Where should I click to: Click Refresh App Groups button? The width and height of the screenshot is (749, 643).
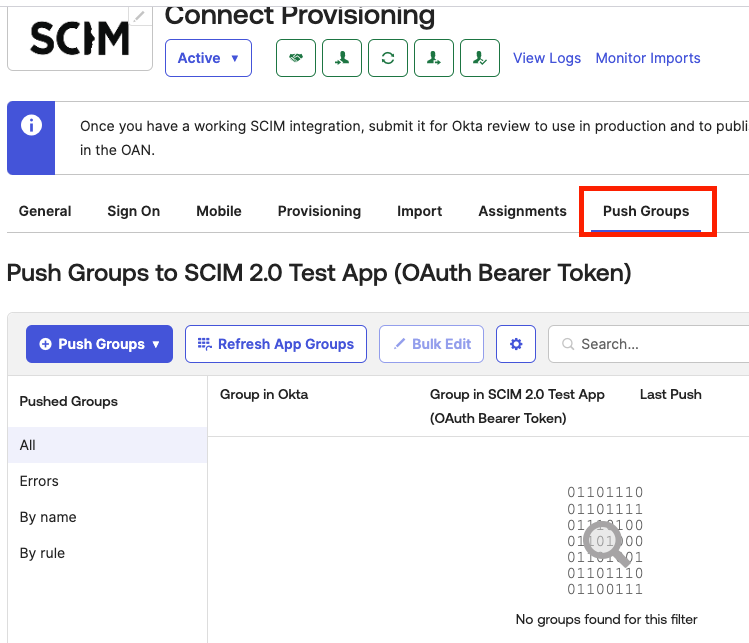(276, 344)
